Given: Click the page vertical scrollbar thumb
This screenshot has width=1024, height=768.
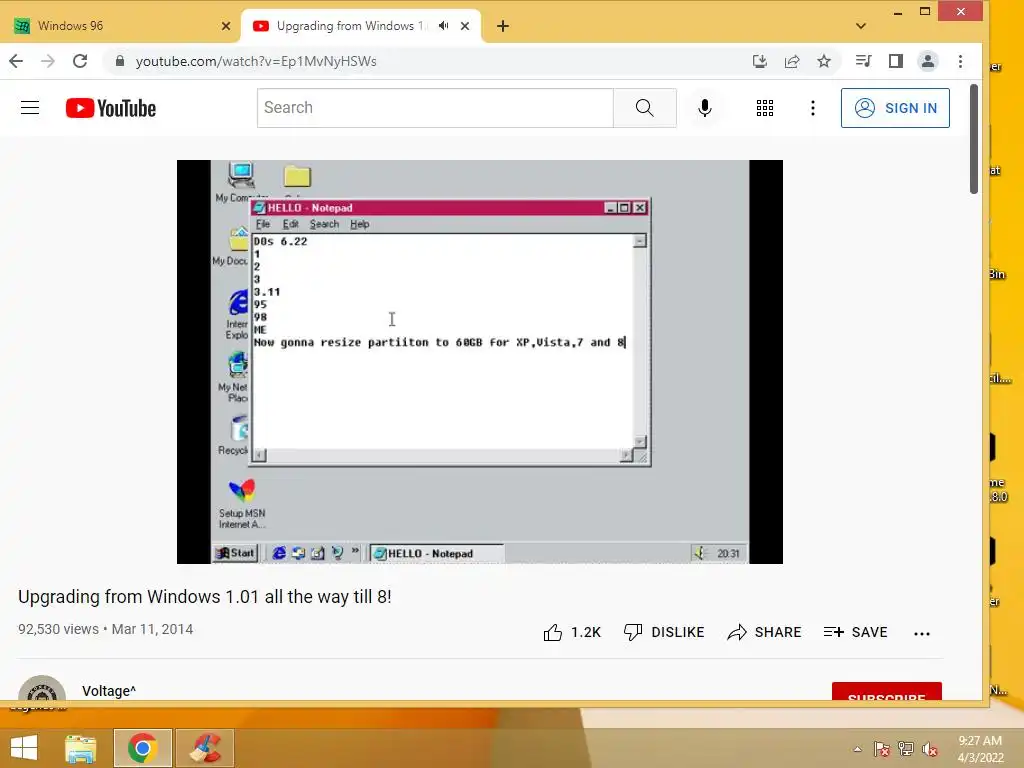Looking at the screenshot, I should [x=974, y=138].
